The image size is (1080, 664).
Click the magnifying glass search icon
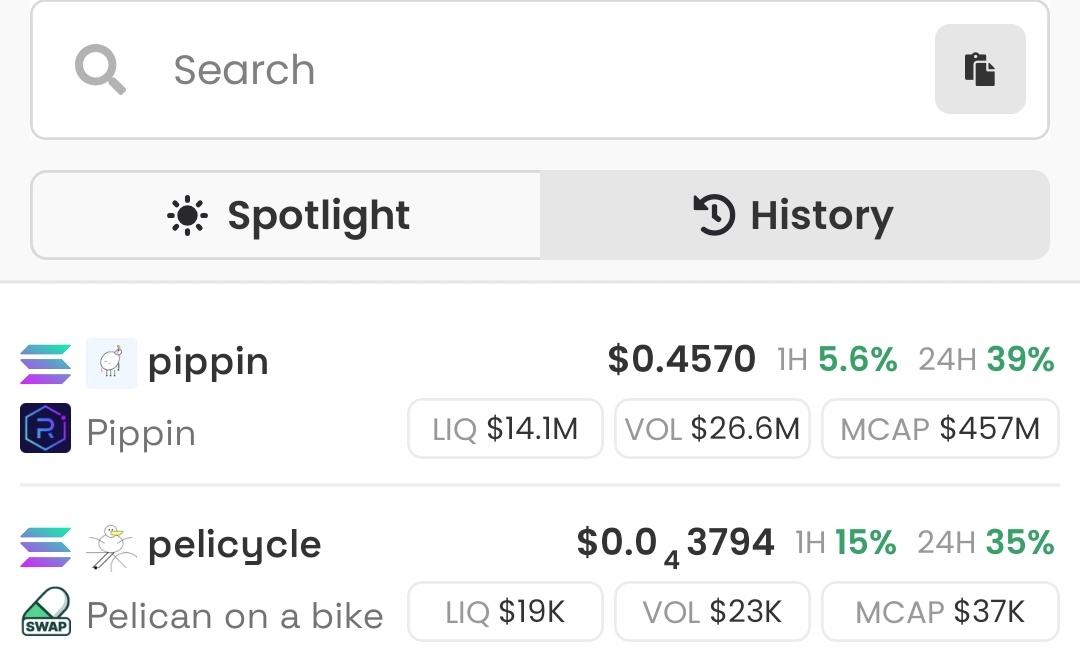pos(100,69)
